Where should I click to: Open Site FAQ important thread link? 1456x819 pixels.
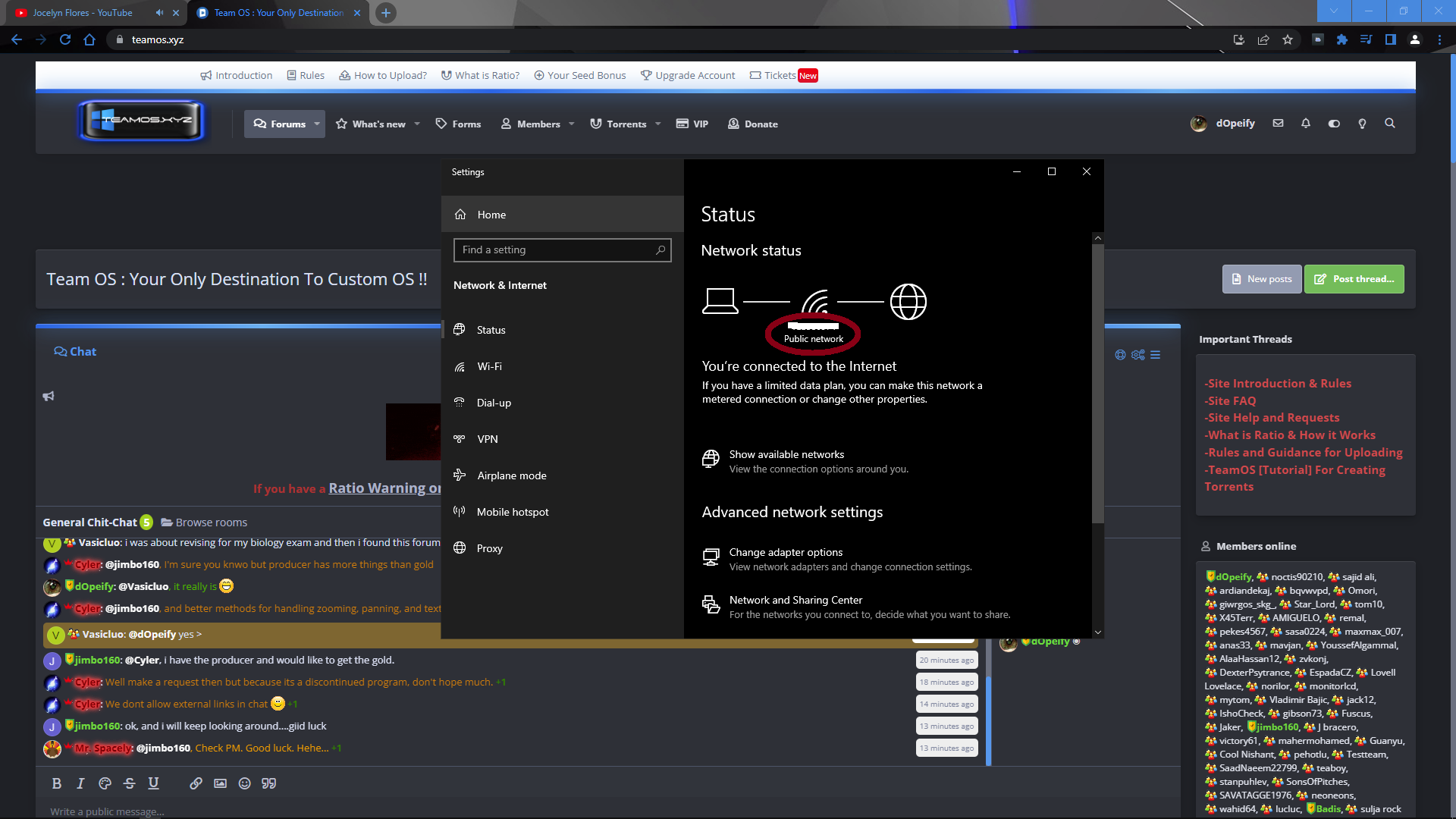(1232, 400)
